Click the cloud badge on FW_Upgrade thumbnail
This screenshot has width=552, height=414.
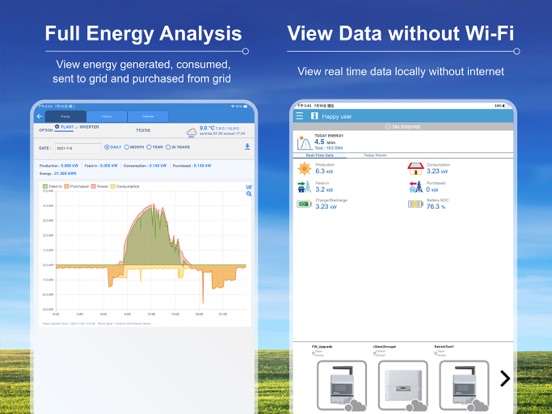pyautogui.click(x=355, y=406)
